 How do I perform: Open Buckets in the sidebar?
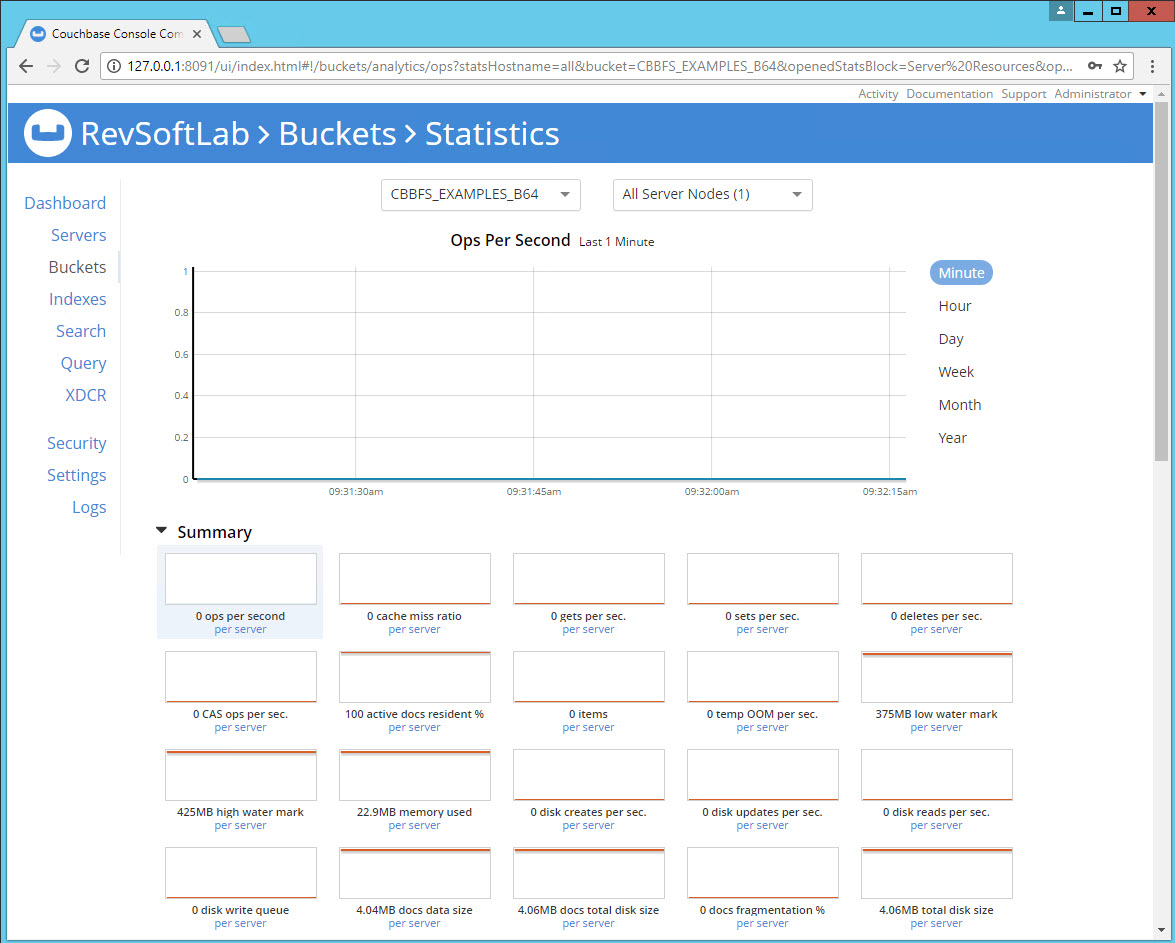[x=77, y=268]
